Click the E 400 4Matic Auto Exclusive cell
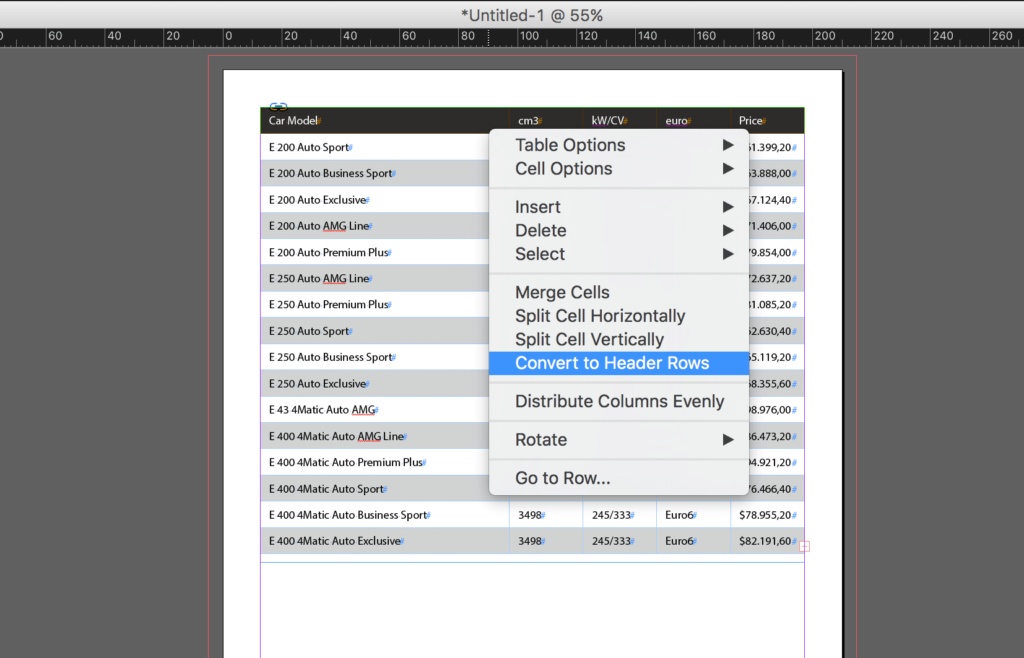 pyautogui.click(x=385, y=541)
